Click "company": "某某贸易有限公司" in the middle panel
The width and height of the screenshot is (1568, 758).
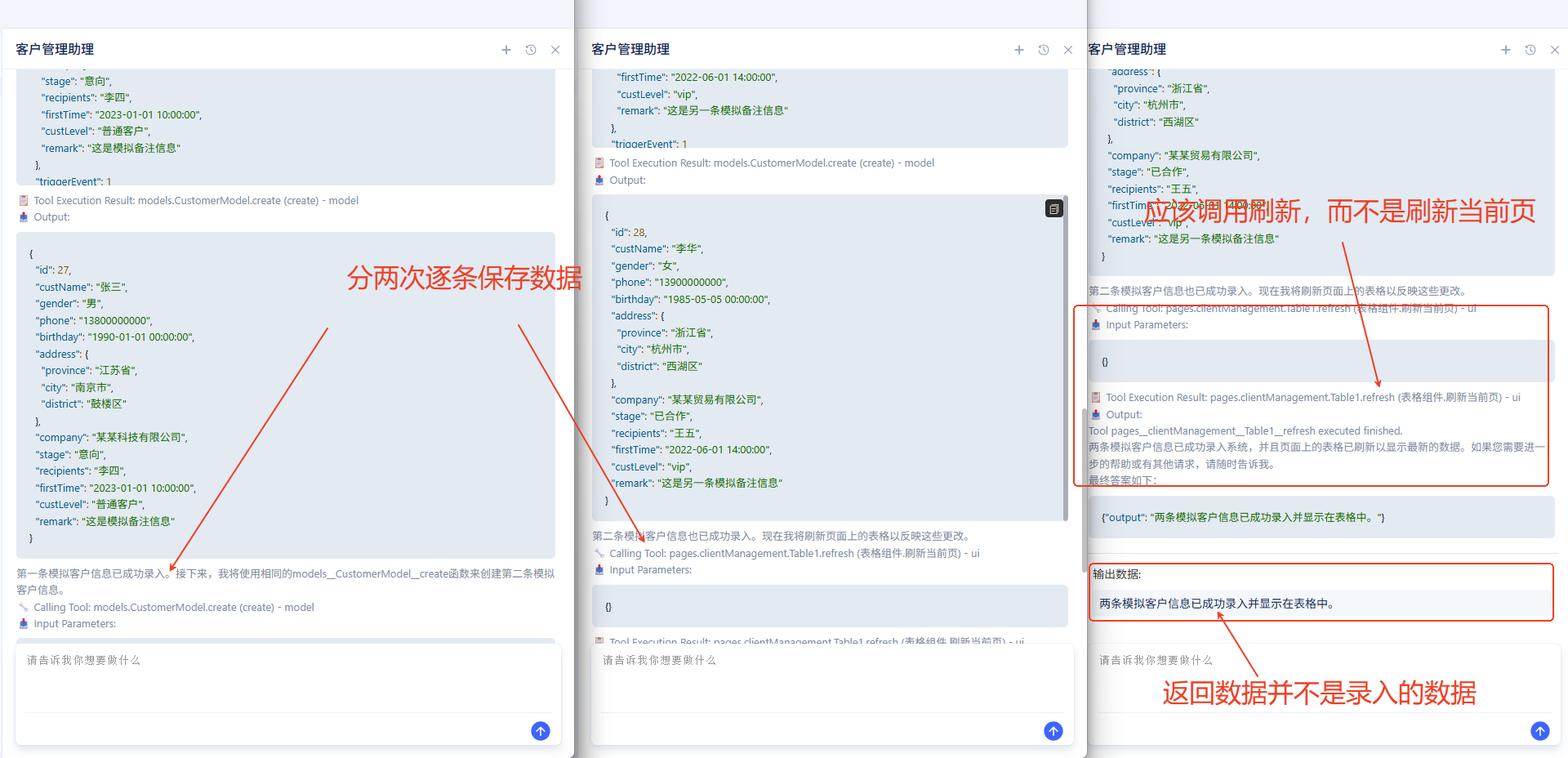(x=688, y=399)
